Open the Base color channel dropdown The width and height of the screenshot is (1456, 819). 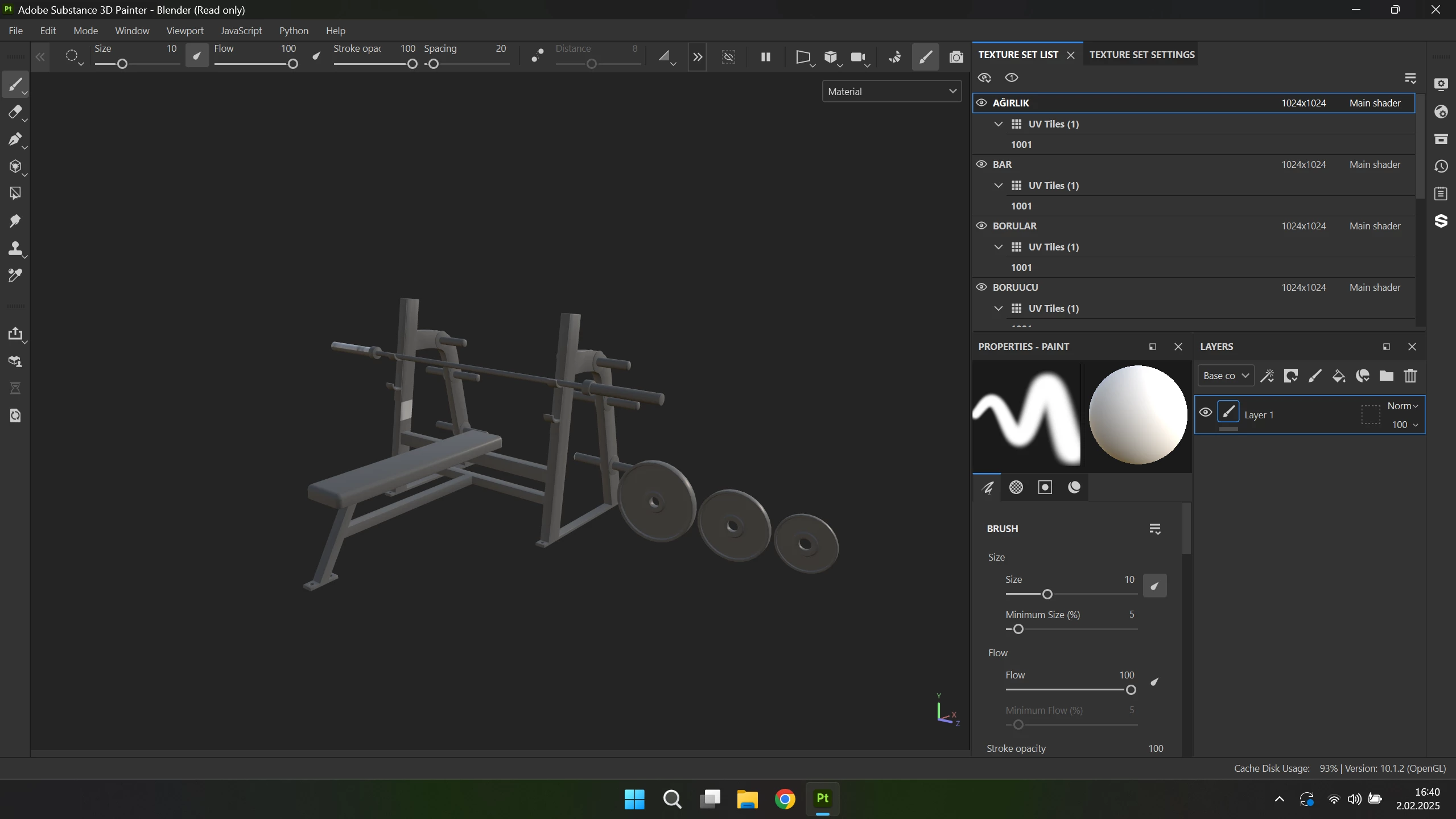click(x=1226, y=376)
